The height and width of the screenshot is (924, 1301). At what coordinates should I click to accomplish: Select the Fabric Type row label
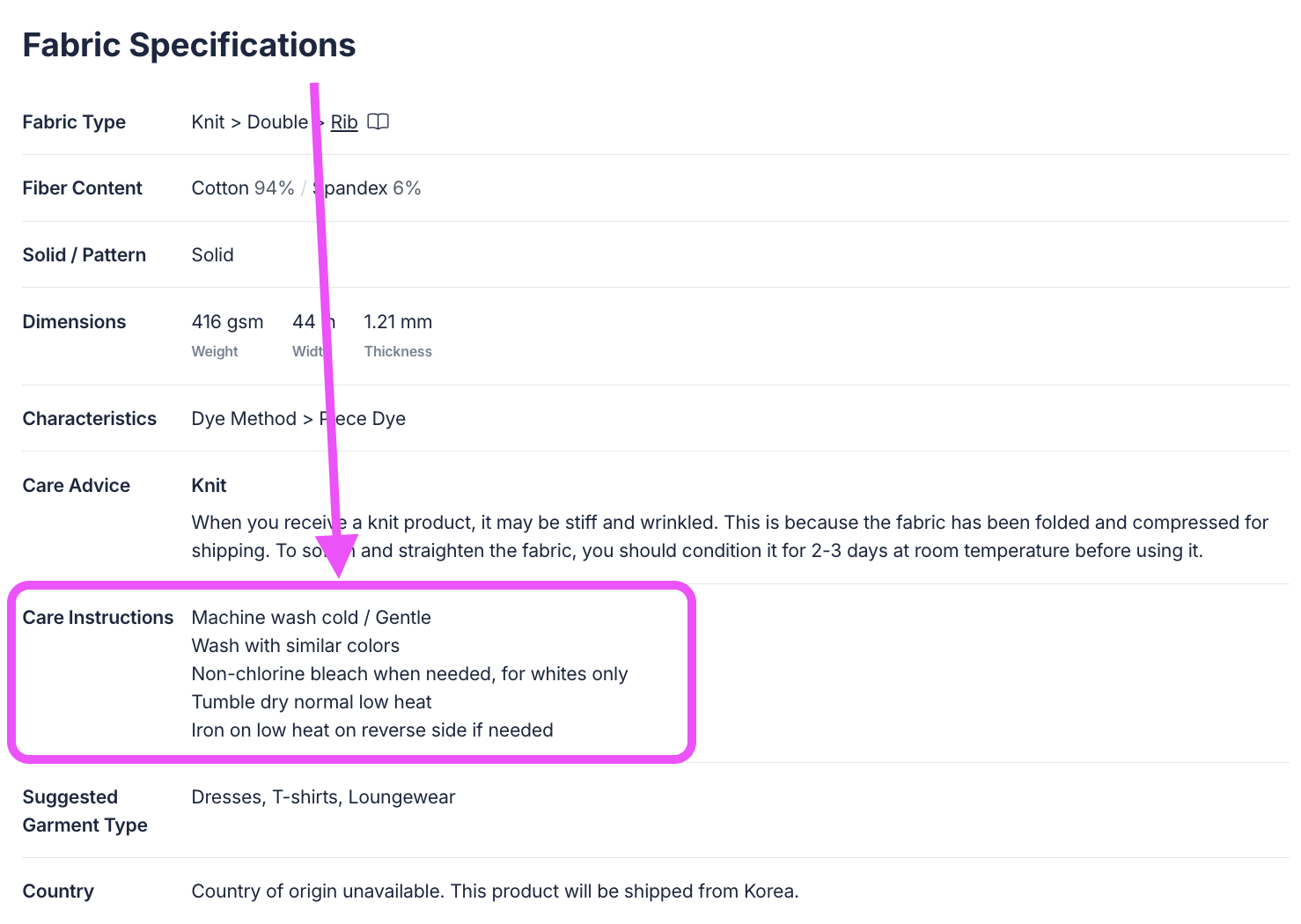tap(74, 122)
